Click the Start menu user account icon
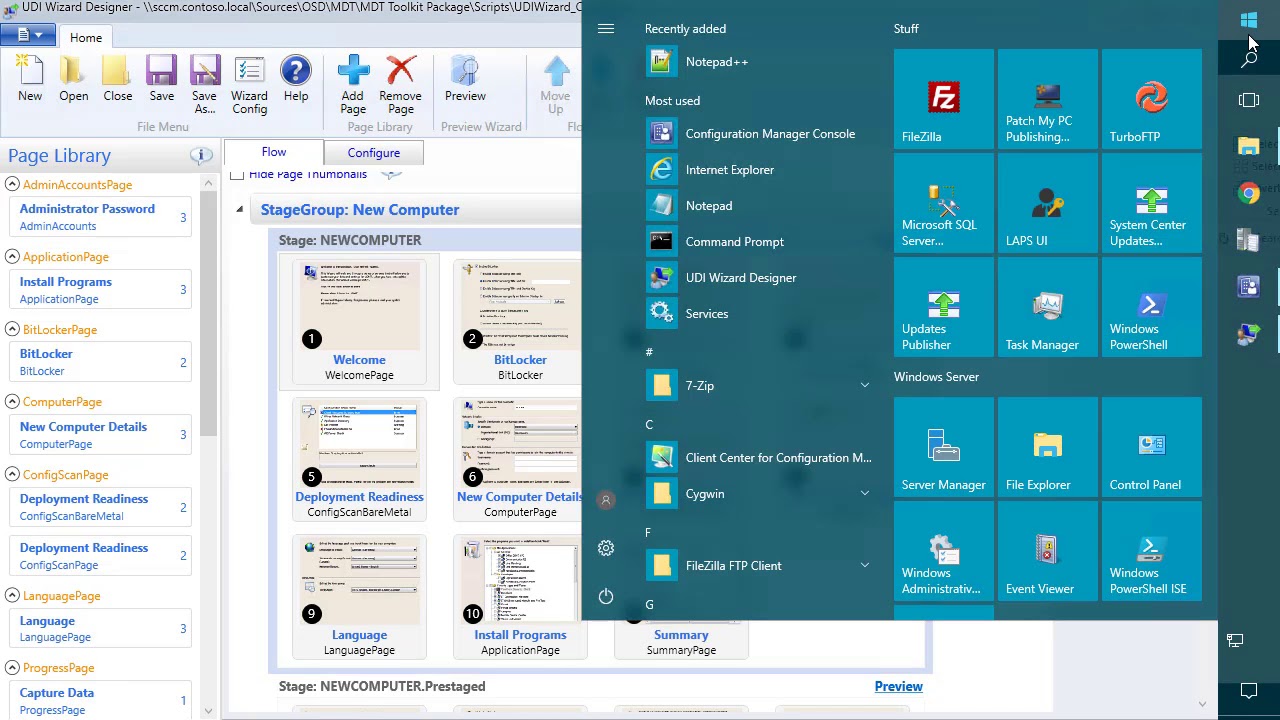Viewport: 1280px width, 720px height. tap(606, 500)
